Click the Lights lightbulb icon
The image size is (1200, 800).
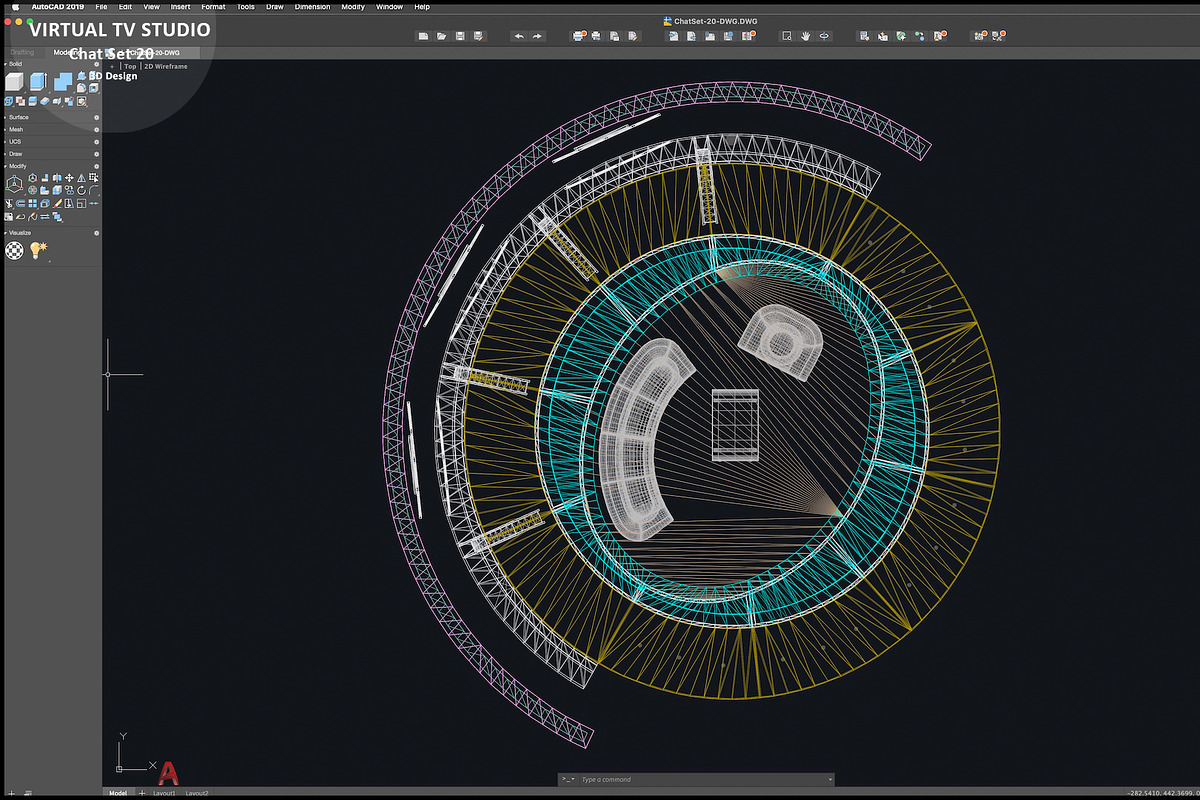point(38,250)
